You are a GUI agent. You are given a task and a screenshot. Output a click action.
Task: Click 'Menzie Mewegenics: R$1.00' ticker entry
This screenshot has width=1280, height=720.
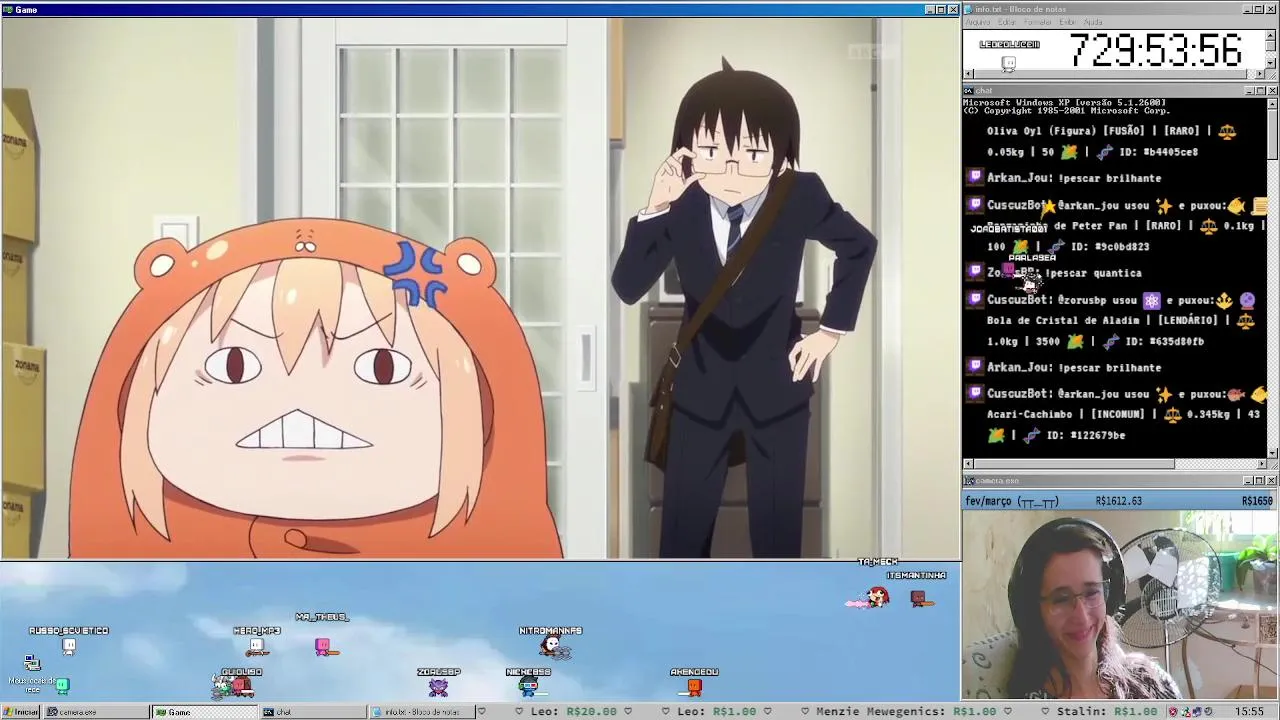906,712
